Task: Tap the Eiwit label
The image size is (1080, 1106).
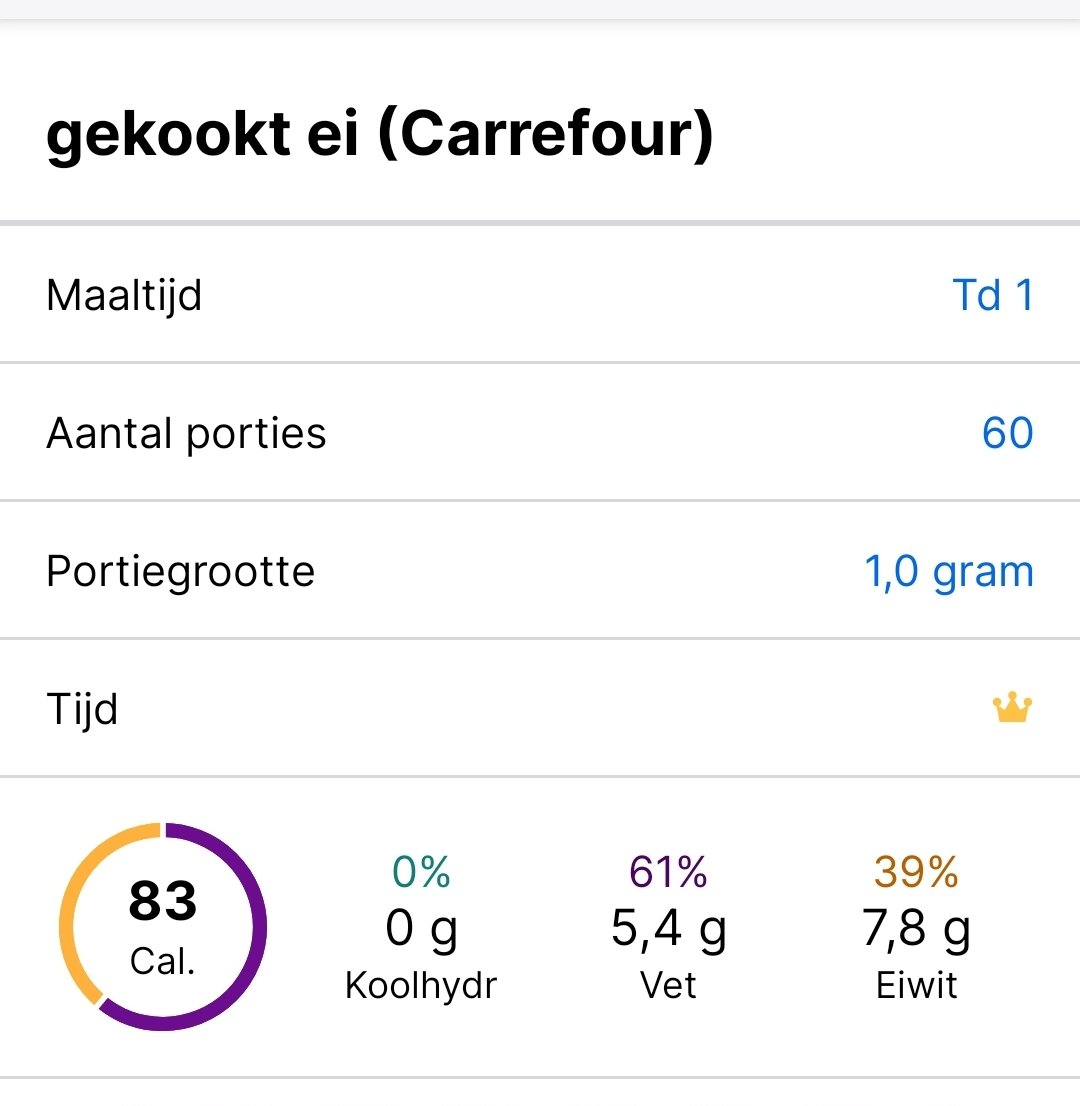Action: 916,986
